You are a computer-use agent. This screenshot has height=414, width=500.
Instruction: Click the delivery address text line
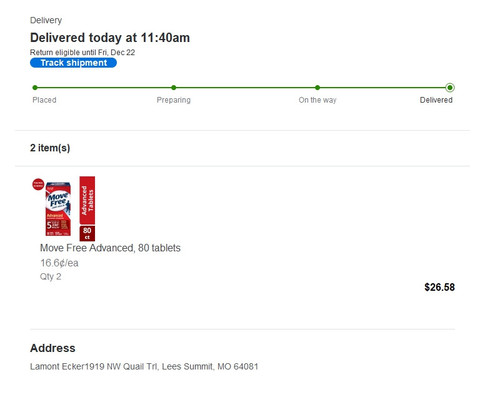click(x=144, y=366)
